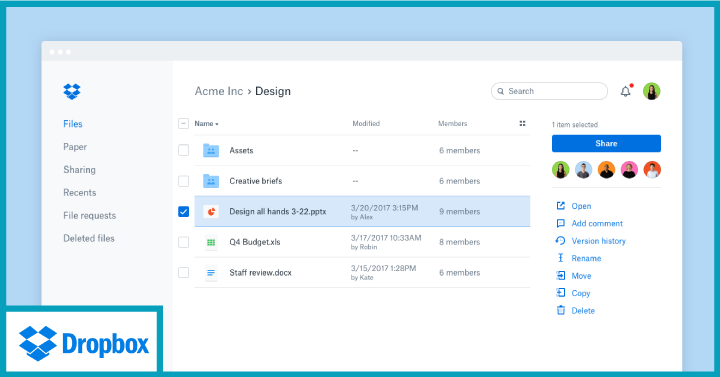Select Q4 Budget.xls file name
This screenshot has height=377, width=720.
click(254, 242)
